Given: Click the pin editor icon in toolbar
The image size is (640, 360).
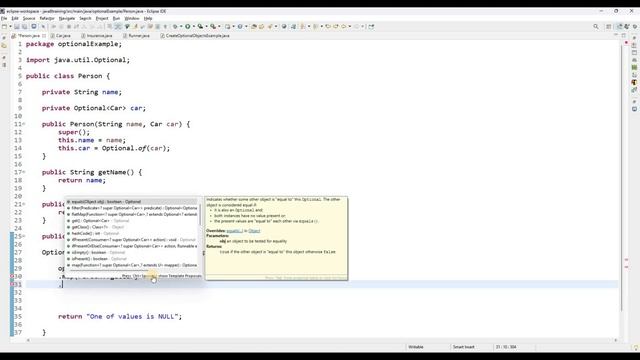Looking at the screenshot, I should click(371, 27).
